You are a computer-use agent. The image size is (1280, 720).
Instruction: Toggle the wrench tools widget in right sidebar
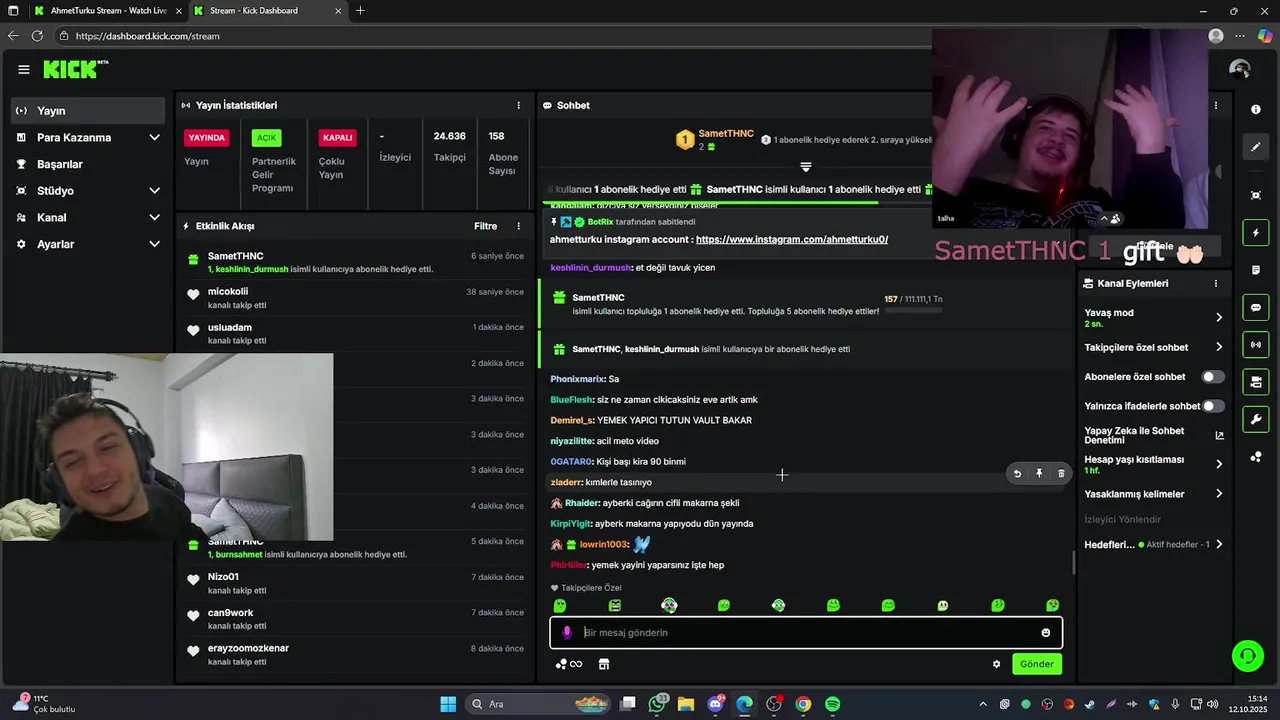(x=1256, y=419)
